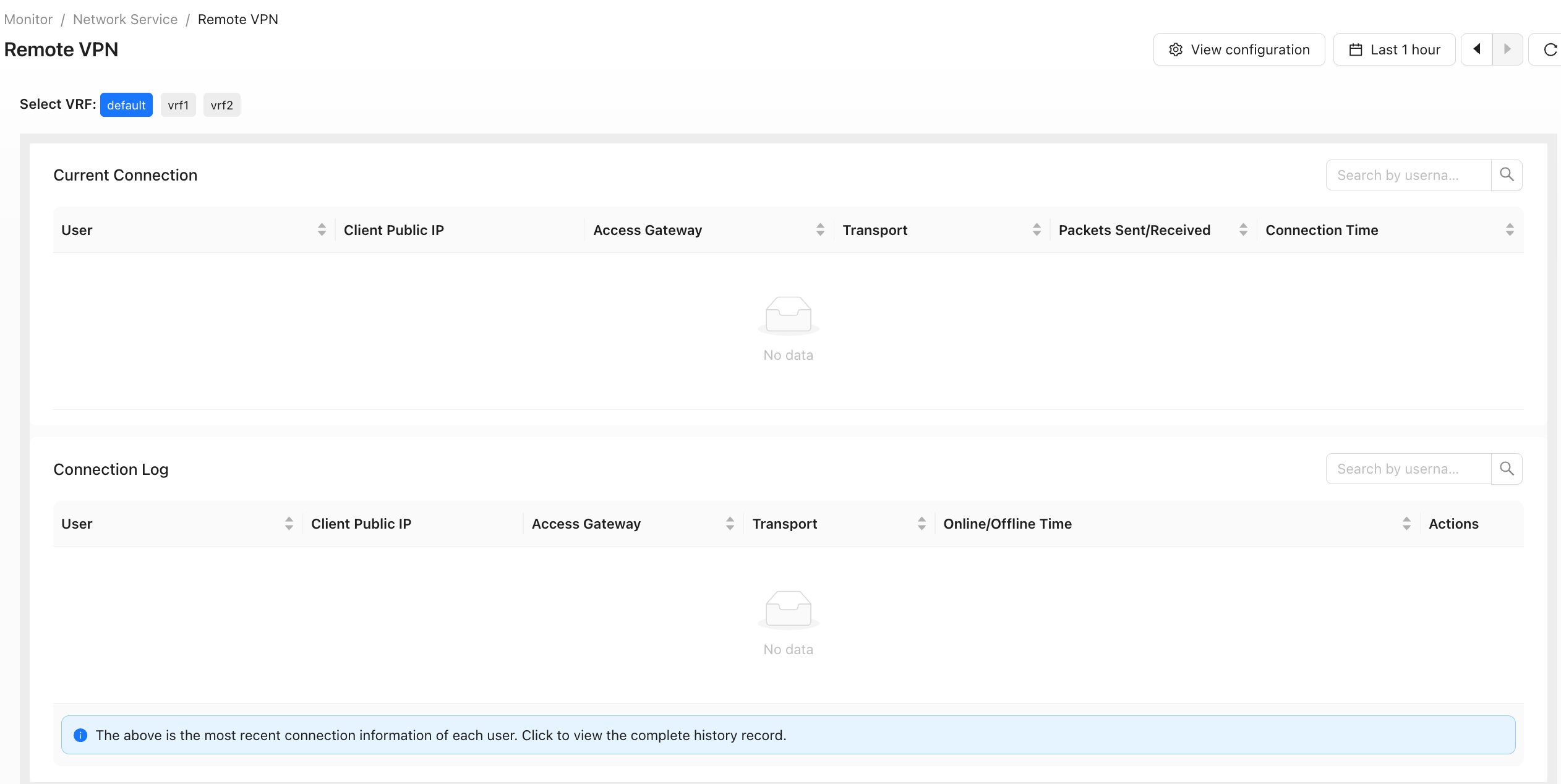This screenshot has height=784, width=1561.
Task: Sort by Packets Sent/Received column
Action: [x=1243, y=230]
